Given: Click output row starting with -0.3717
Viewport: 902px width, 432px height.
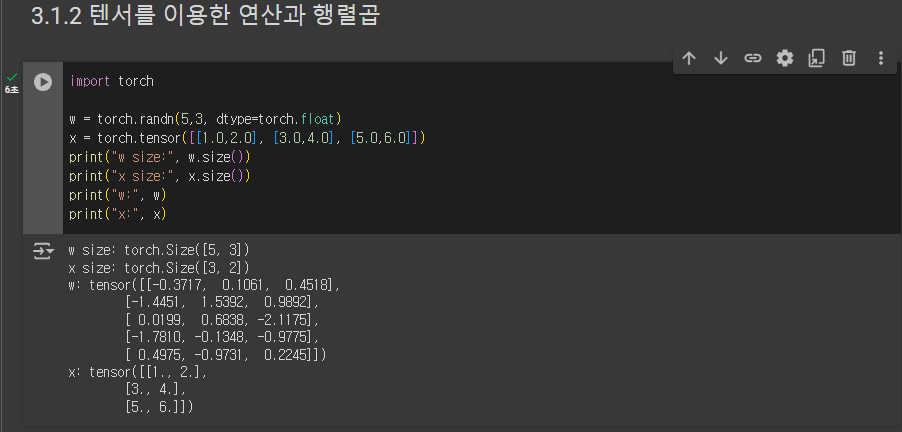Looking at the screenshot, I should click(x=204, y=285).
